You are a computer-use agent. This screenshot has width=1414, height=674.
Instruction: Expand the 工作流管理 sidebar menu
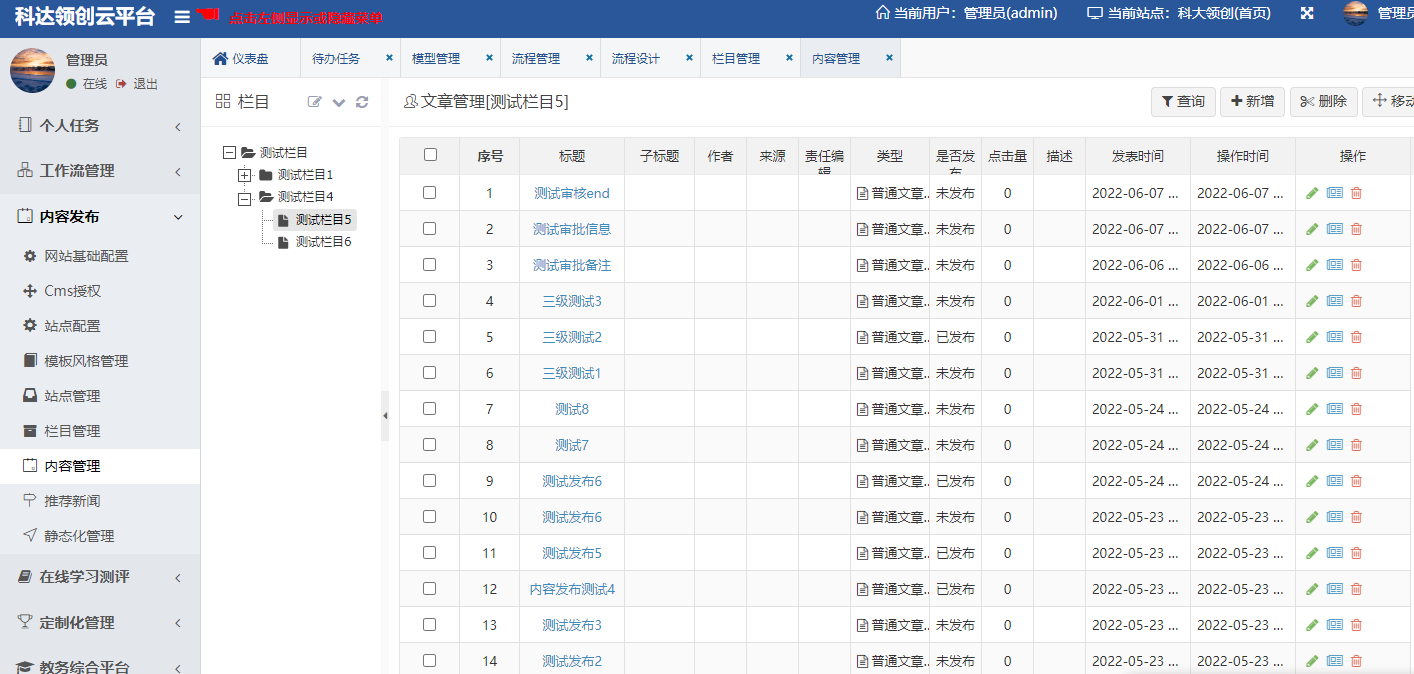click(x=100, y=171)
